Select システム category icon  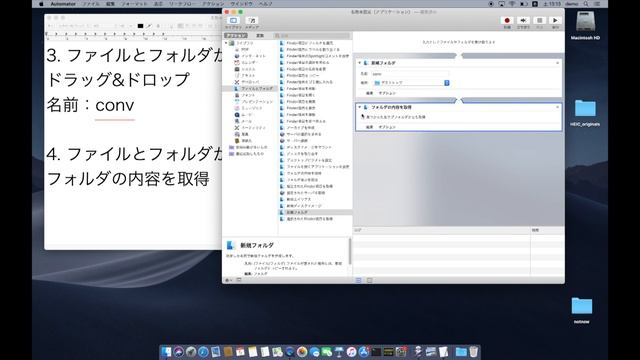237,69
